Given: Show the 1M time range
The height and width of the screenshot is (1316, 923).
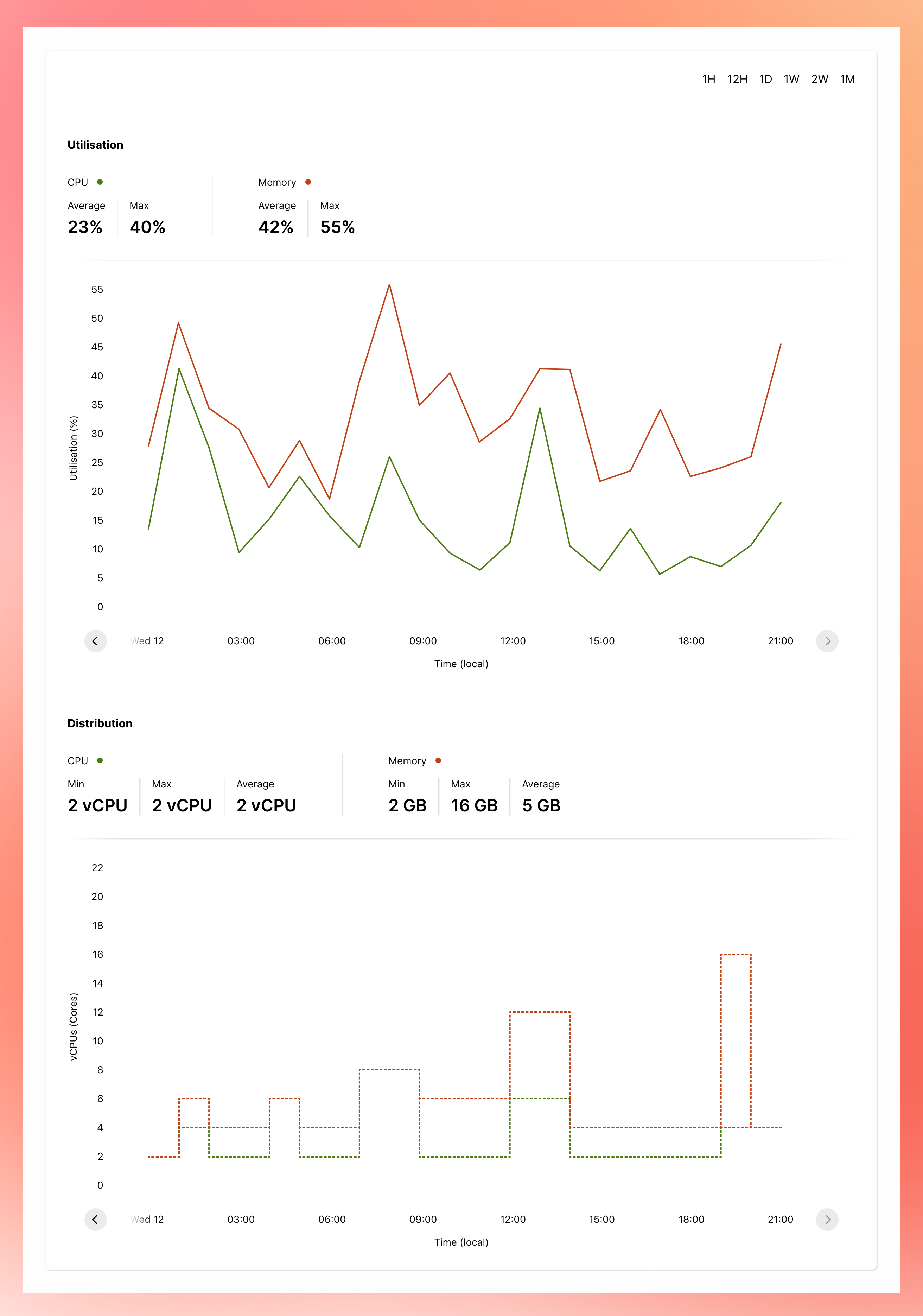Looking at the screenshot, I should (x=847, y=79).
